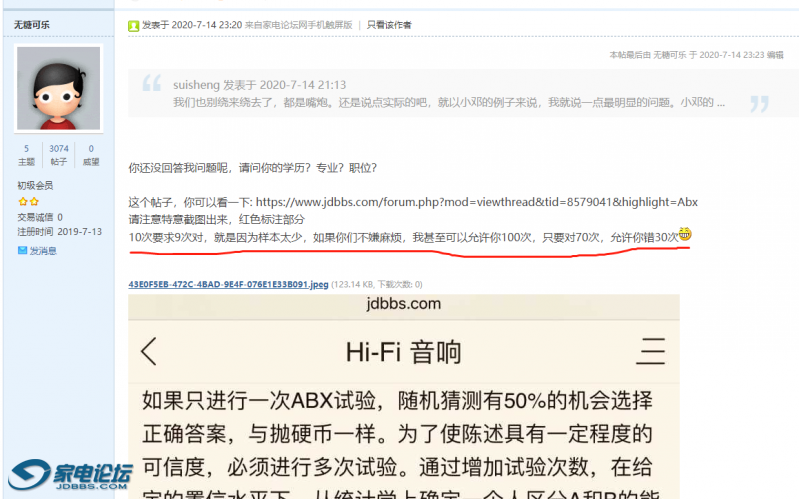The image size is (799, 499).
Task: Click the green user icon beside post date
Action: (134, 25)
